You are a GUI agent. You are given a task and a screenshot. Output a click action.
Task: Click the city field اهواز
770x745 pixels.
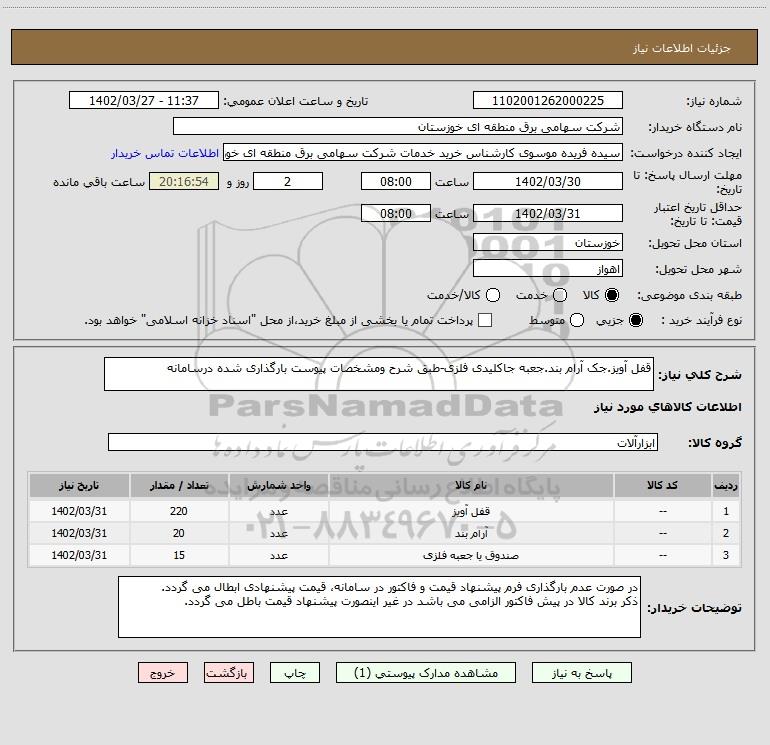coord(548,269)
